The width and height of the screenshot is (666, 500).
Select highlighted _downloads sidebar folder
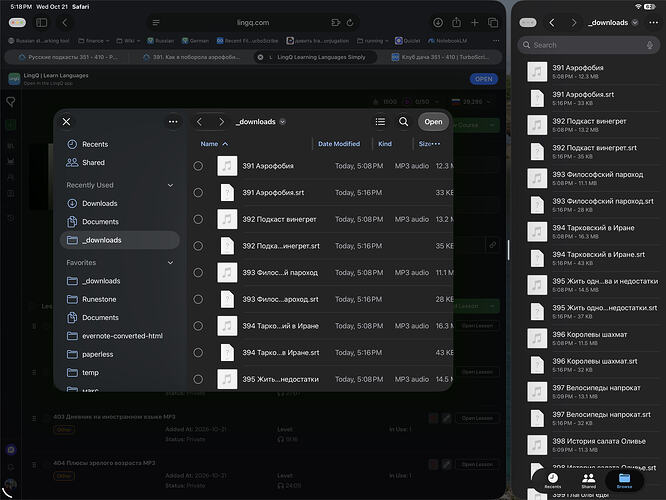119,240
